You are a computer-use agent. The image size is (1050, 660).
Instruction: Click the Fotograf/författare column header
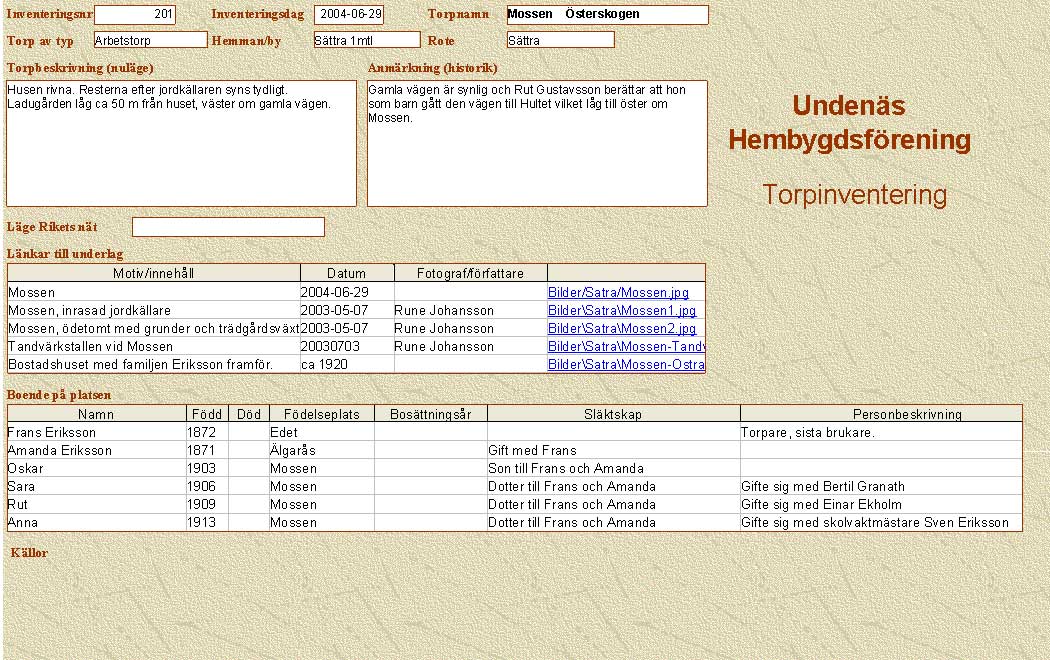[x=470, y=273]
